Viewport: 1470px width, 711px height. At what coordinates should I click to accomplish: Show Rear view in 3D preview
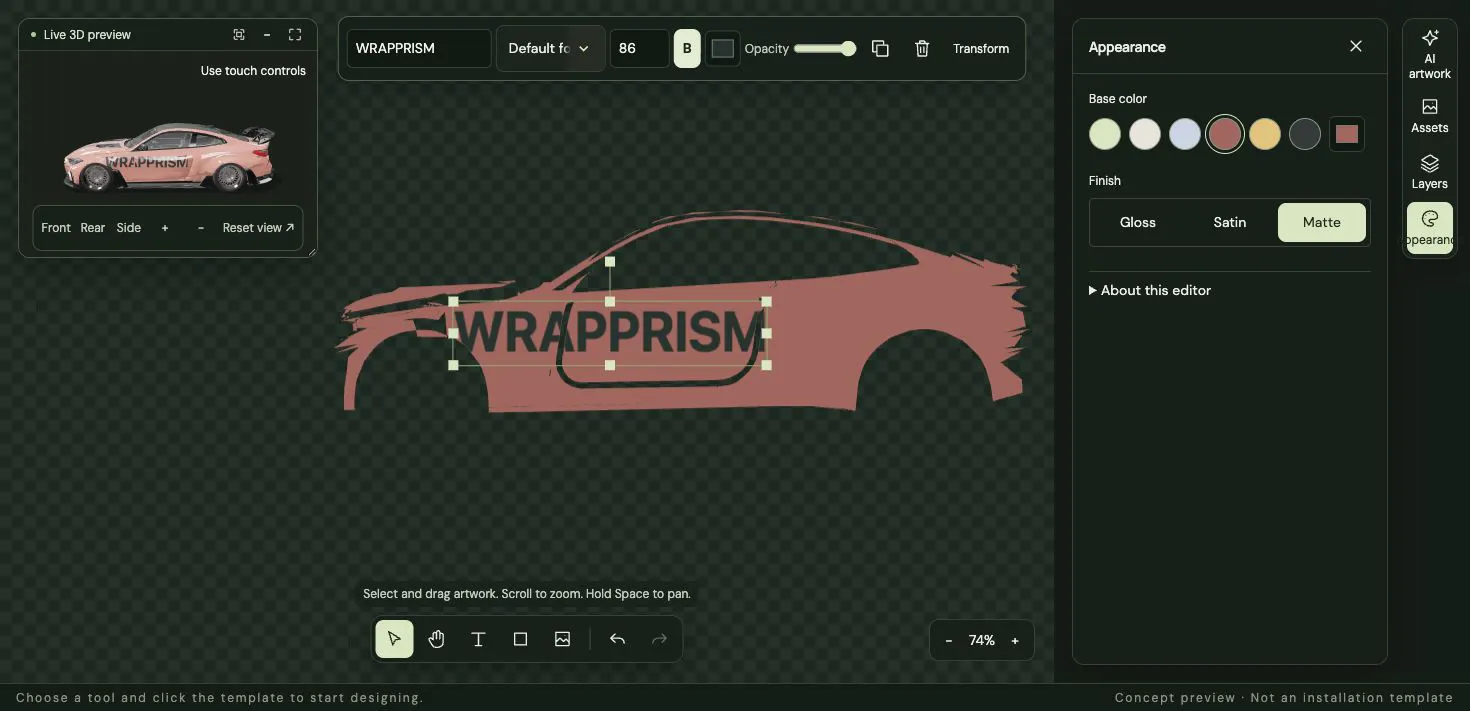click(x=93, y=228)
